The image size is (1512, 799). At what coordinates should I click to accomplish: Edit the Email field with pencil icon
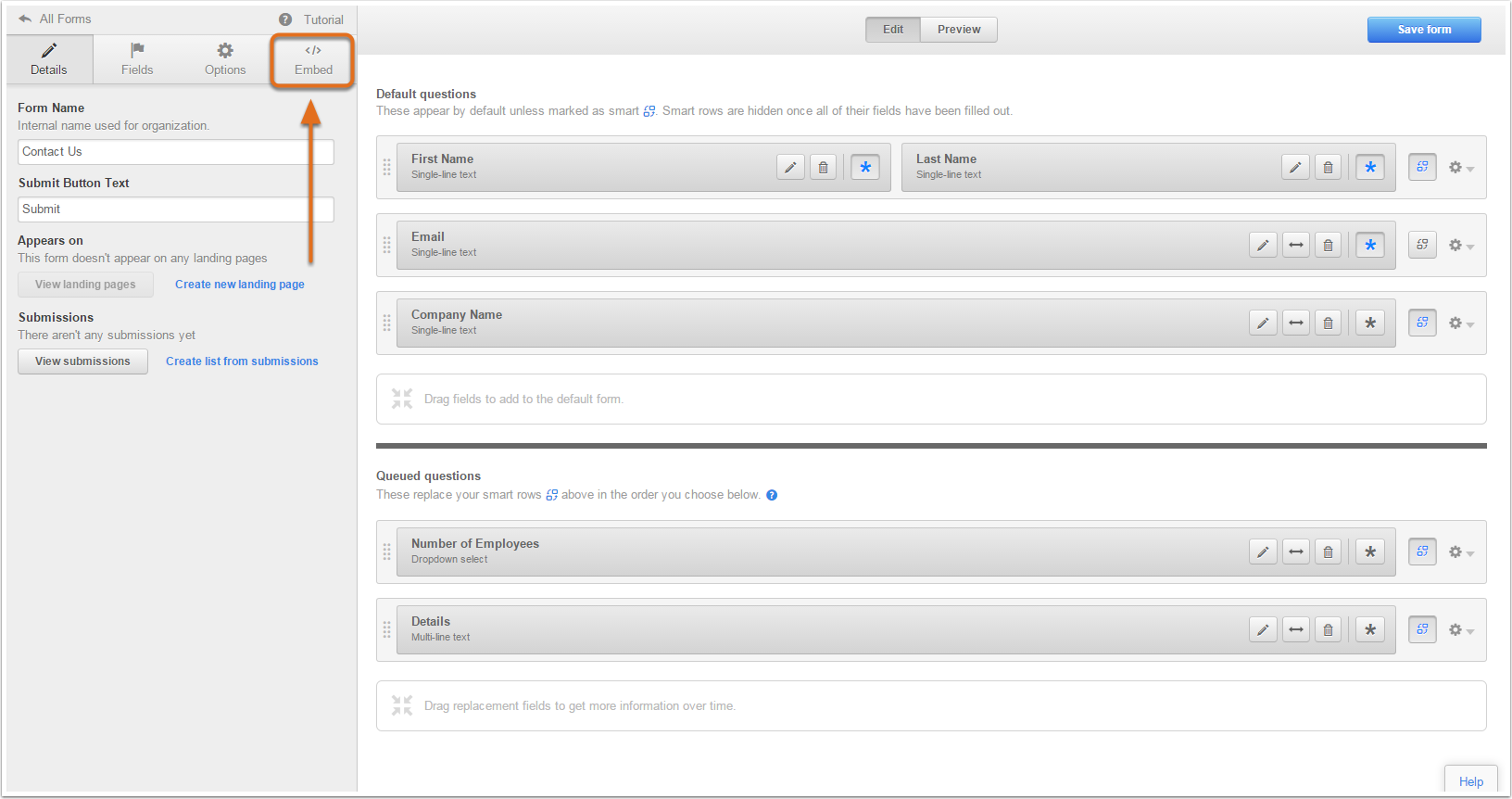[x=1263, y=246]
